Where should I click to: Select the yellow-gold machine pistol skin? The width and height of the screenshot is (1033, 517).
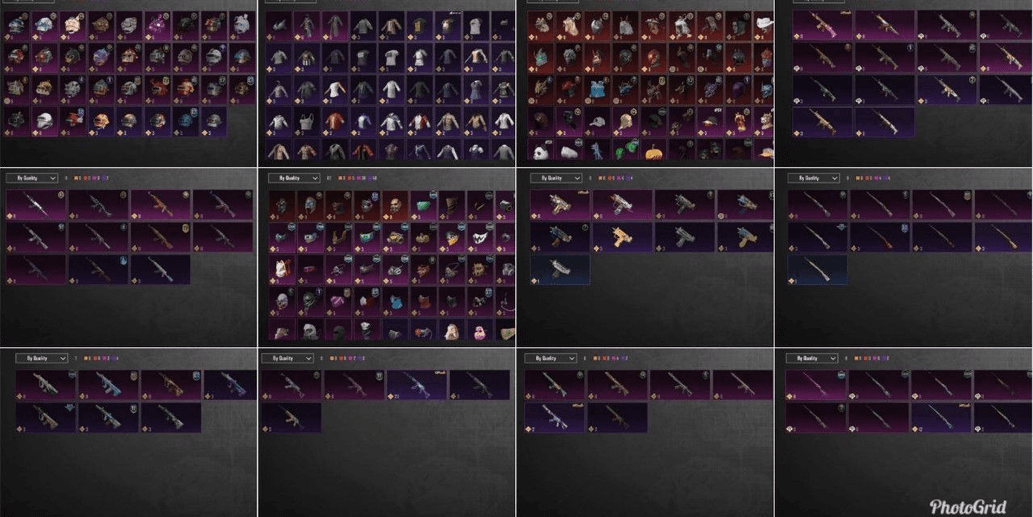click(x=622, y=237)
